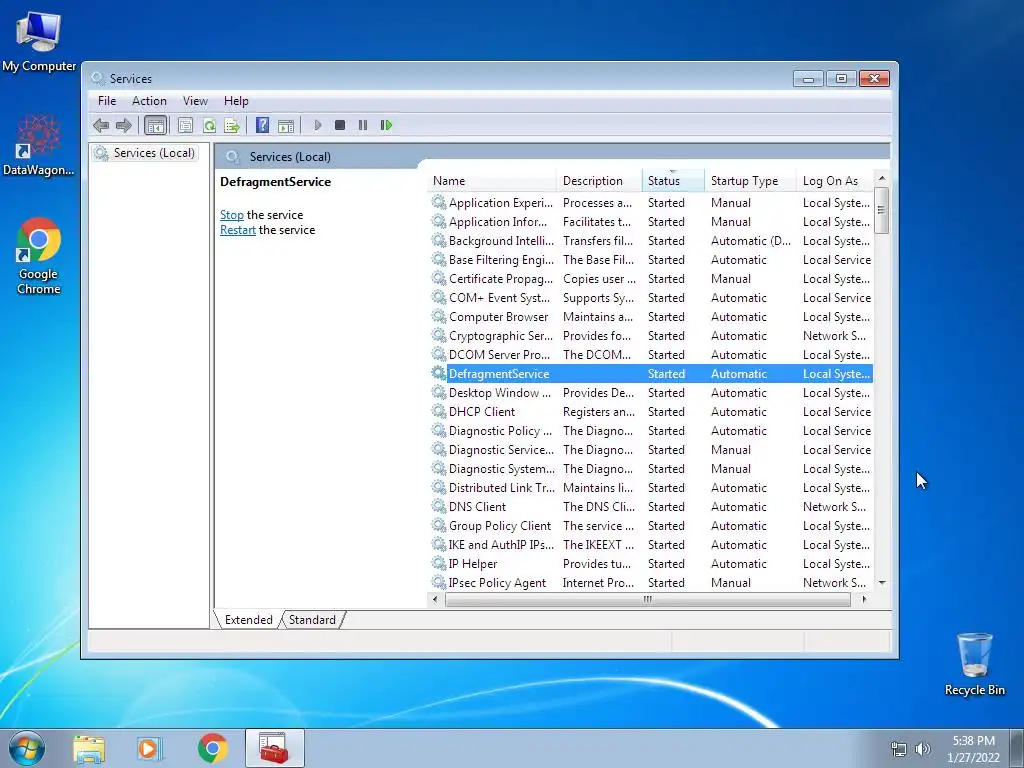
Task: Click the taskbar clock showing 5:38 PM
Action: [973, 749]
